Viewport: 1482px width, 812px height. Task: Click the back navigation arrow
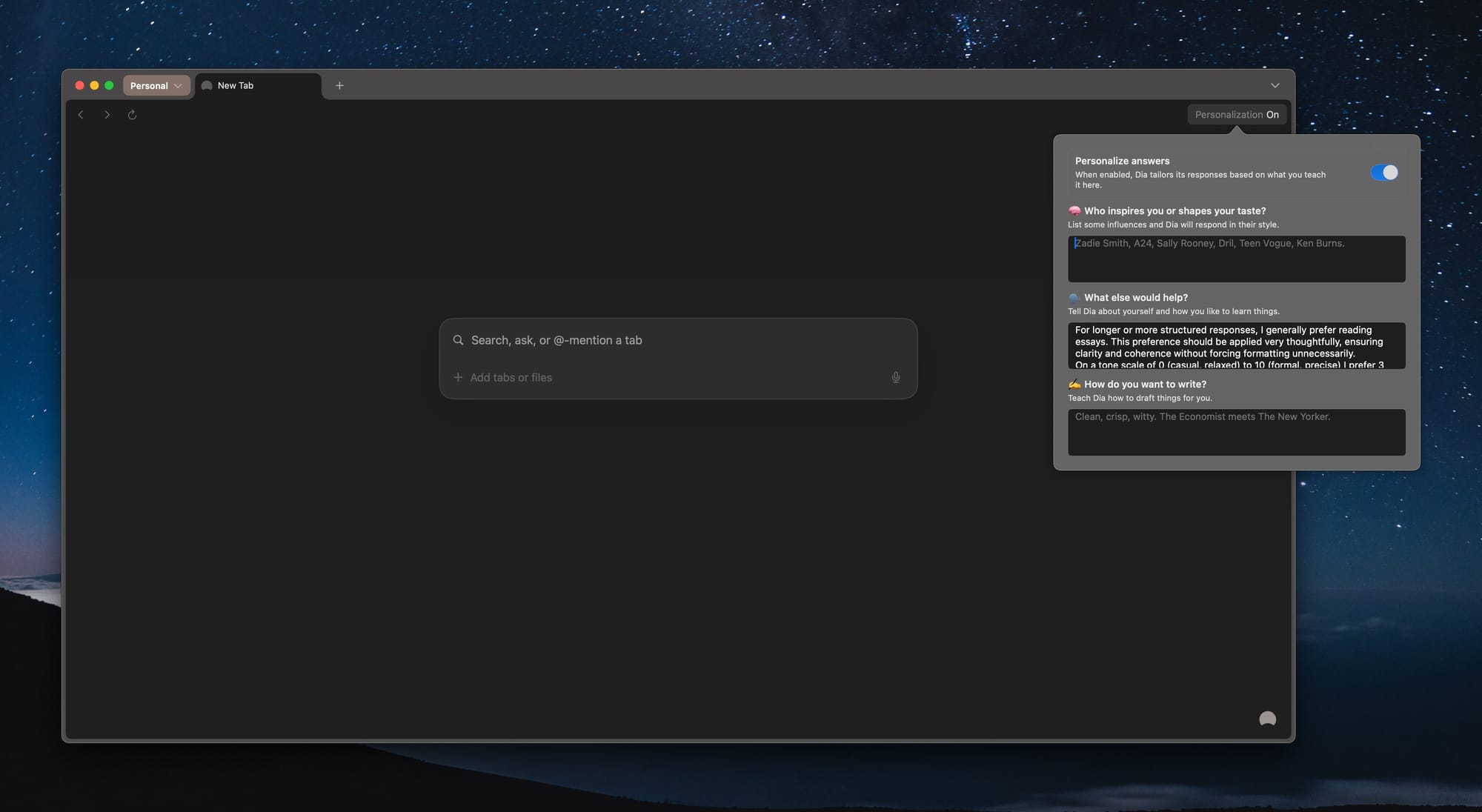tap(81, 115)
